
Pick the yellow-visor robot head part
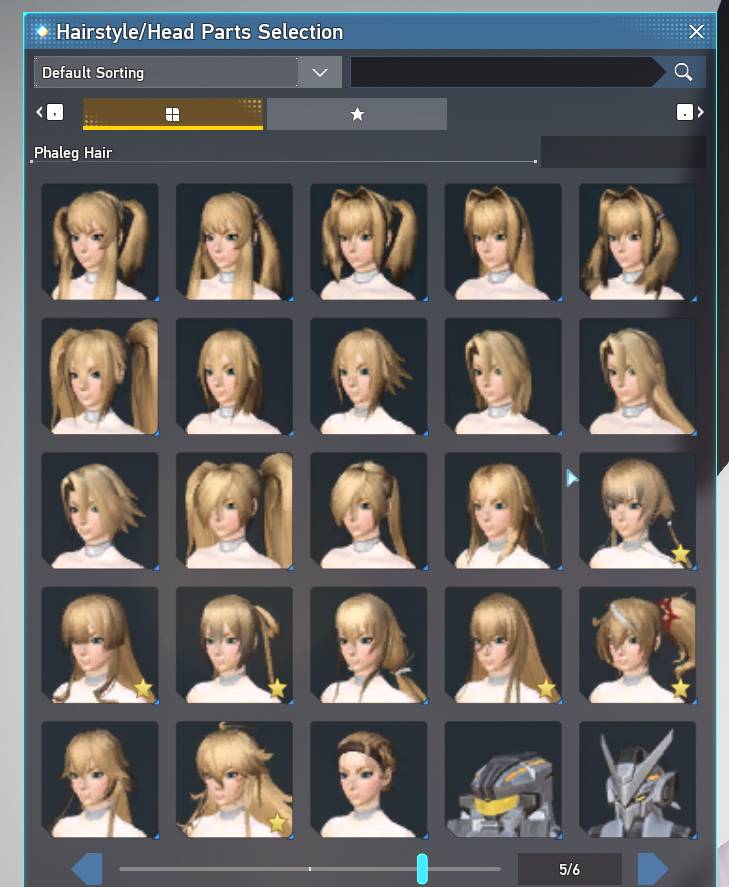pyautogui.click(x=503, y=780)
